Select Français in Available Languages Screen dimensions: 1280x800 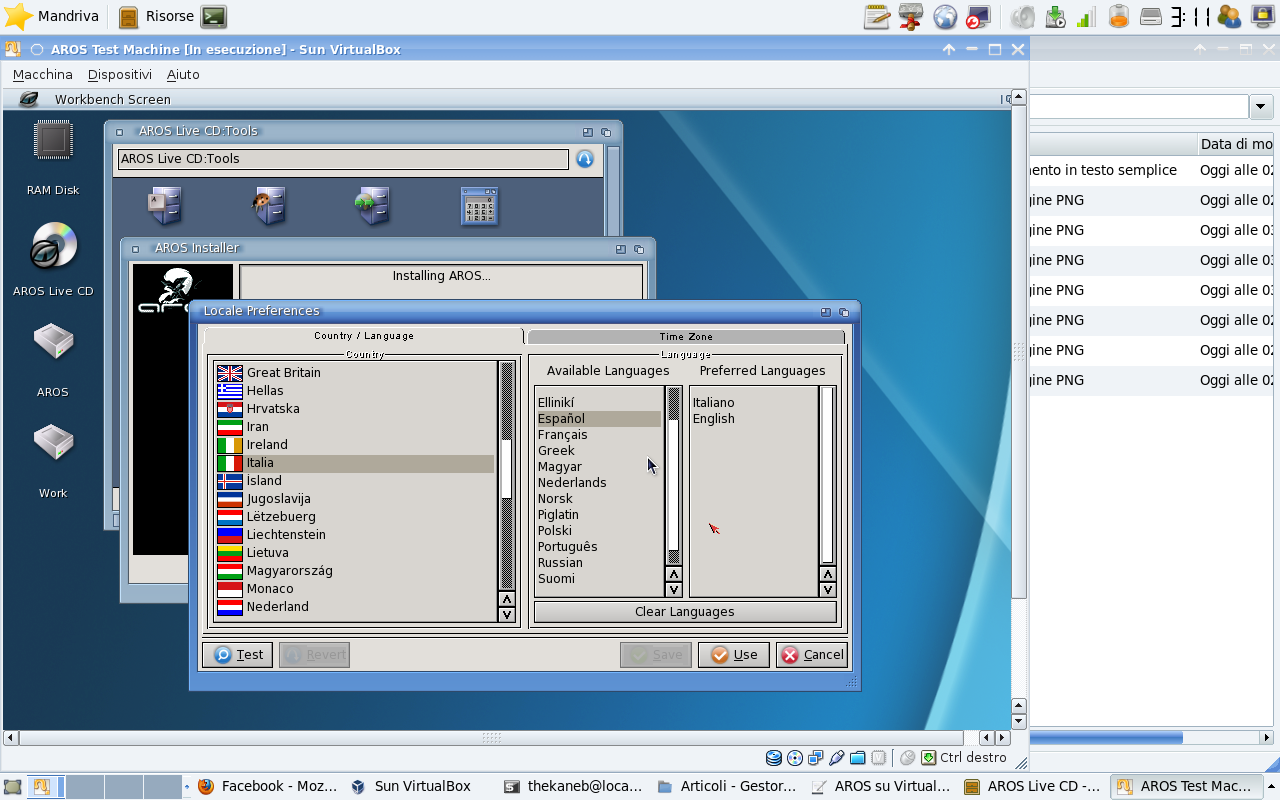(x=599, y=435)
